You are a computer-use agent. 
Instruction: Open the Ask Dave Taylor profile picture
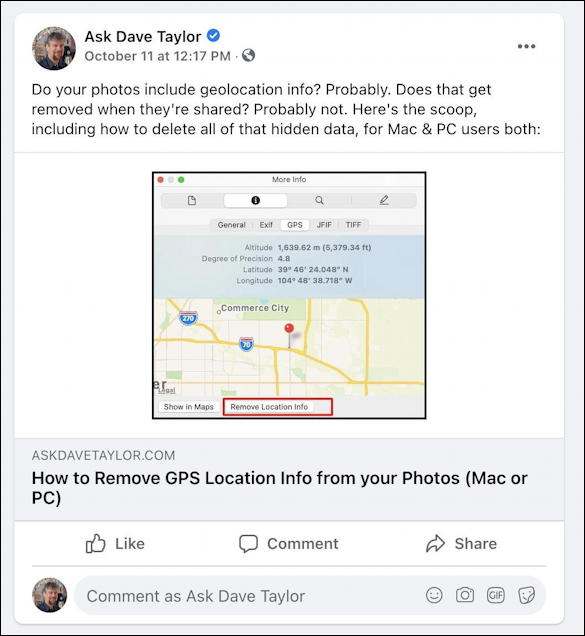(x=54, y=48)
